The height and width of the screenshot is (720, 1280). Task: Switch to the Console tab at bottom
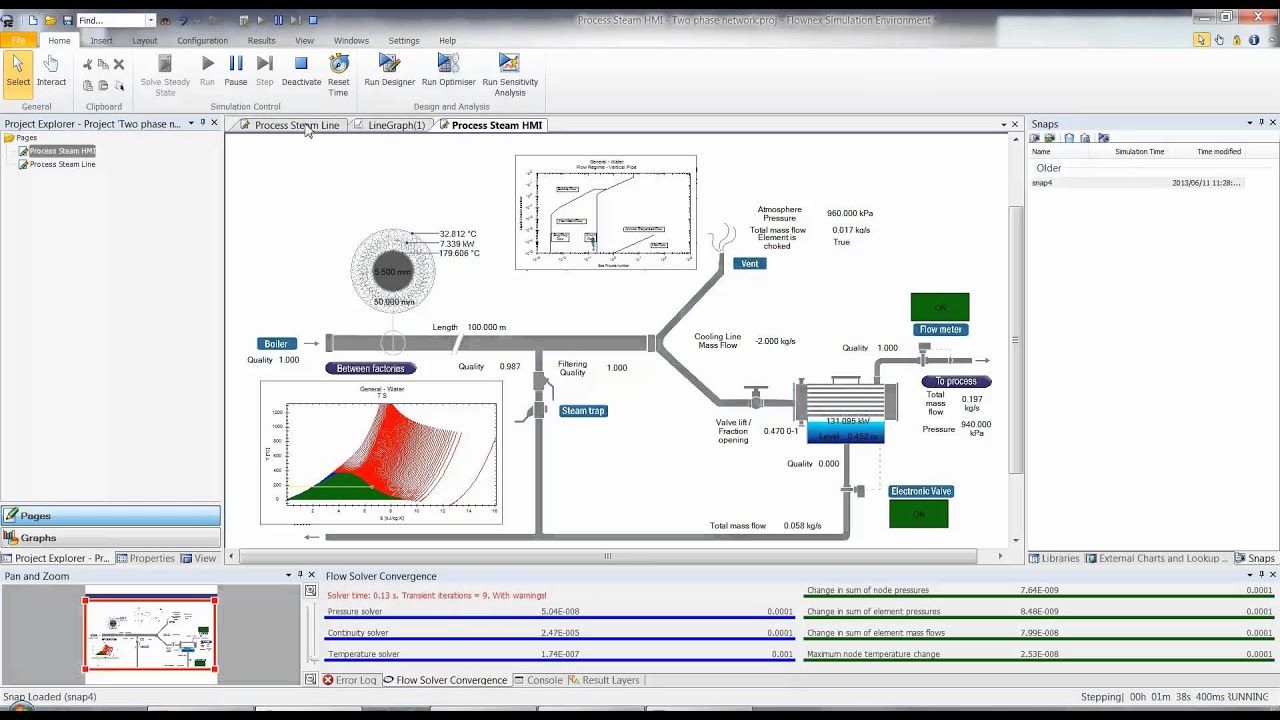[540, 680]
